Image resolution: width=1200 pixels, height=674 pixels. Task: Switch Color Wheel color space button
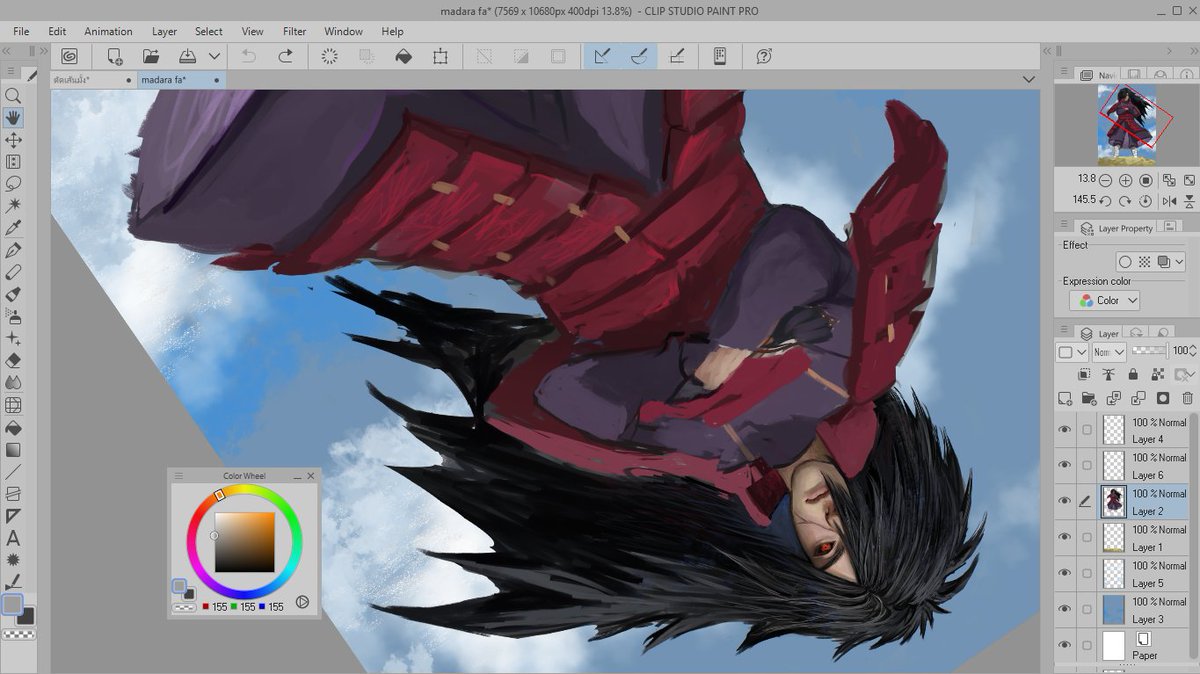[x=301, y=603]
